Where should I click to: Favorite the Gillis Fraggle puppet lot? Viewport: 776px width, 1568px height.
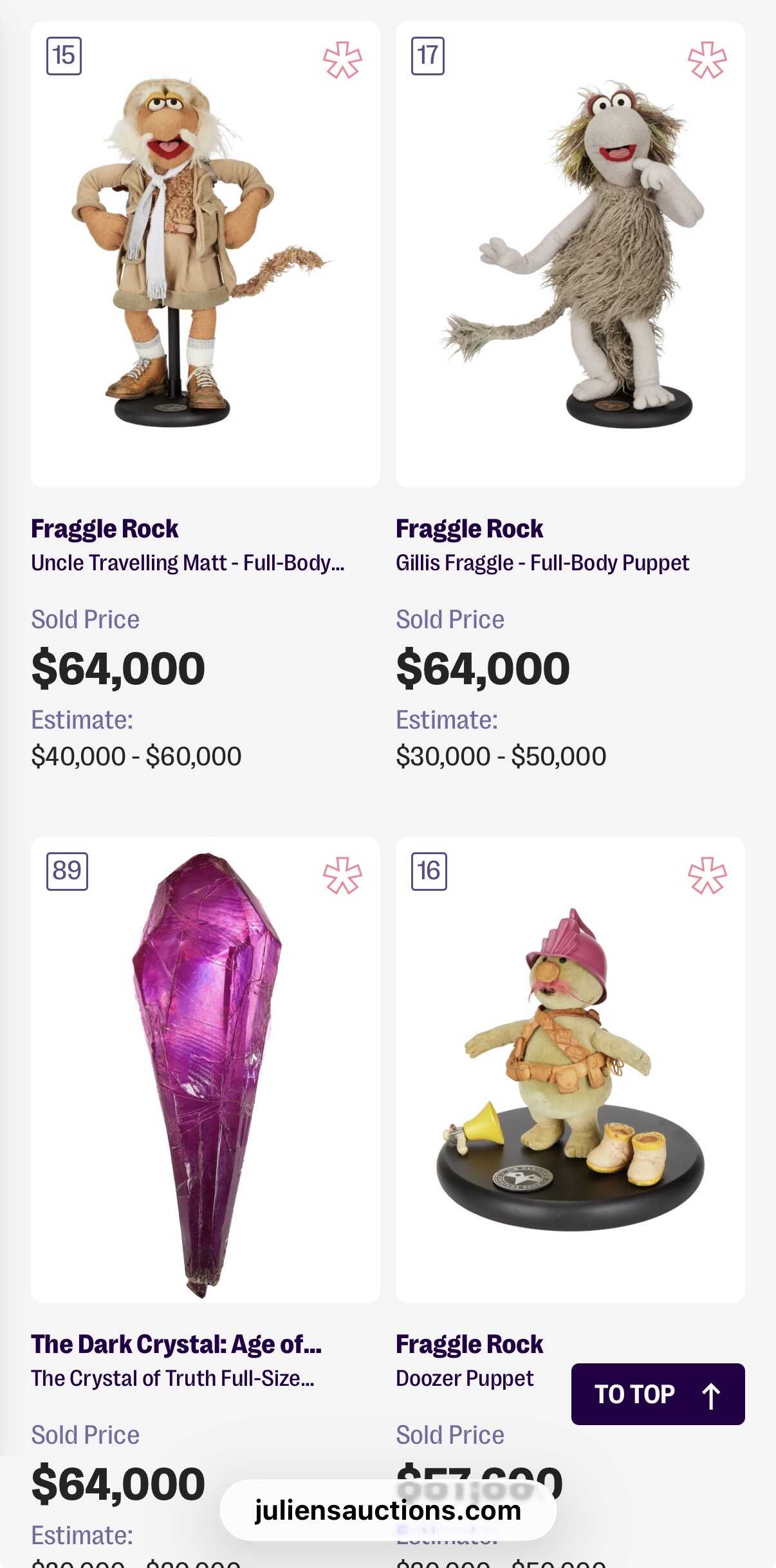(x=707, y=61)
